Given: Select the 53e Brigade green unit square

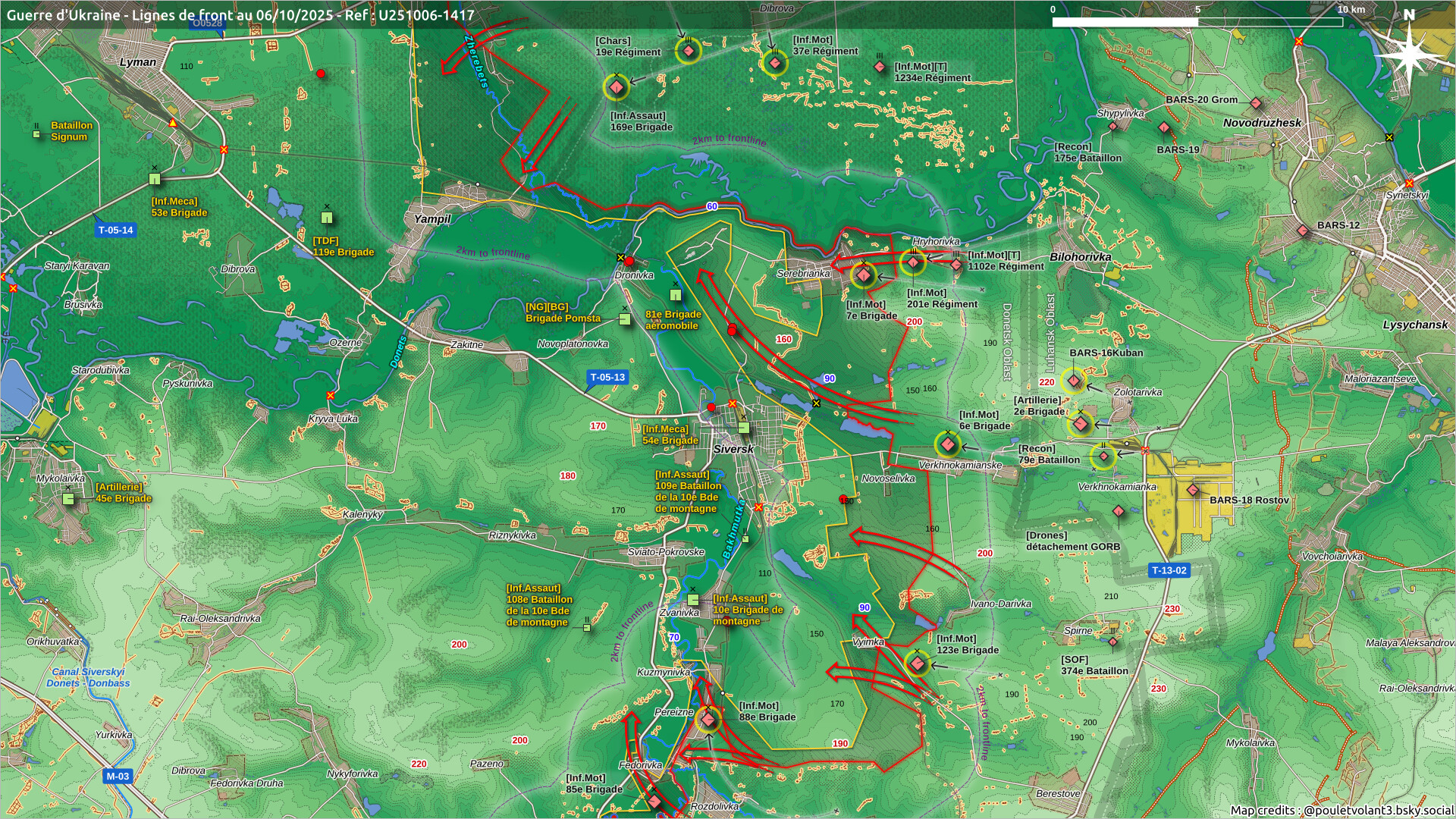Looking at the screenshot, I should tap(155, 179).
